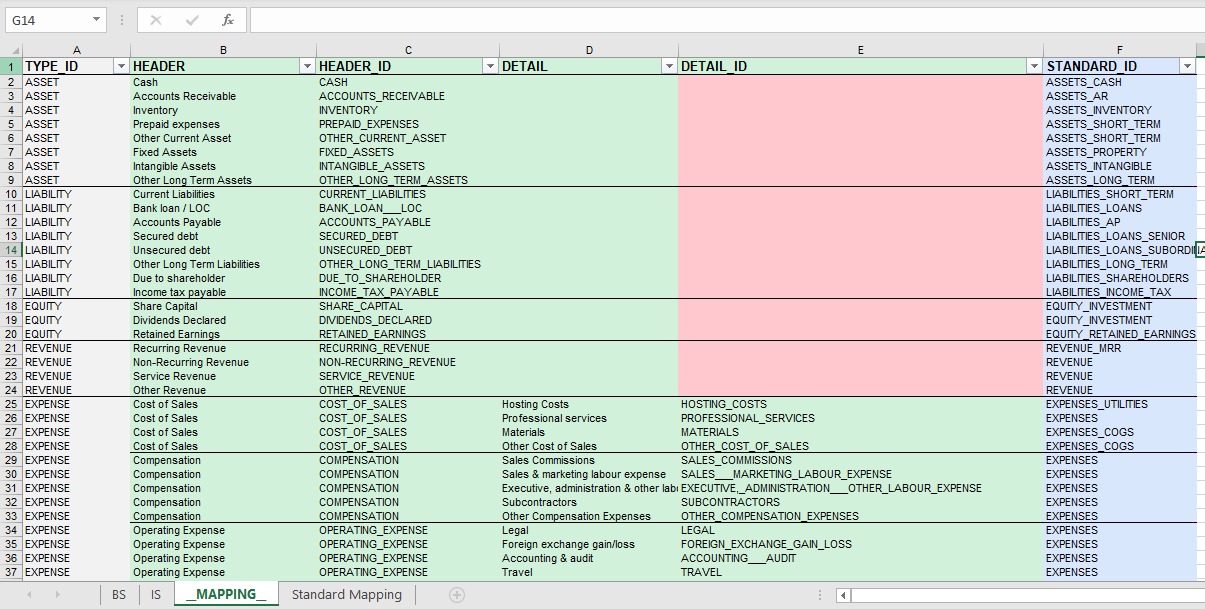
Task: Open DETAIL column filter dropdown
Action: (x=669, y=66)
